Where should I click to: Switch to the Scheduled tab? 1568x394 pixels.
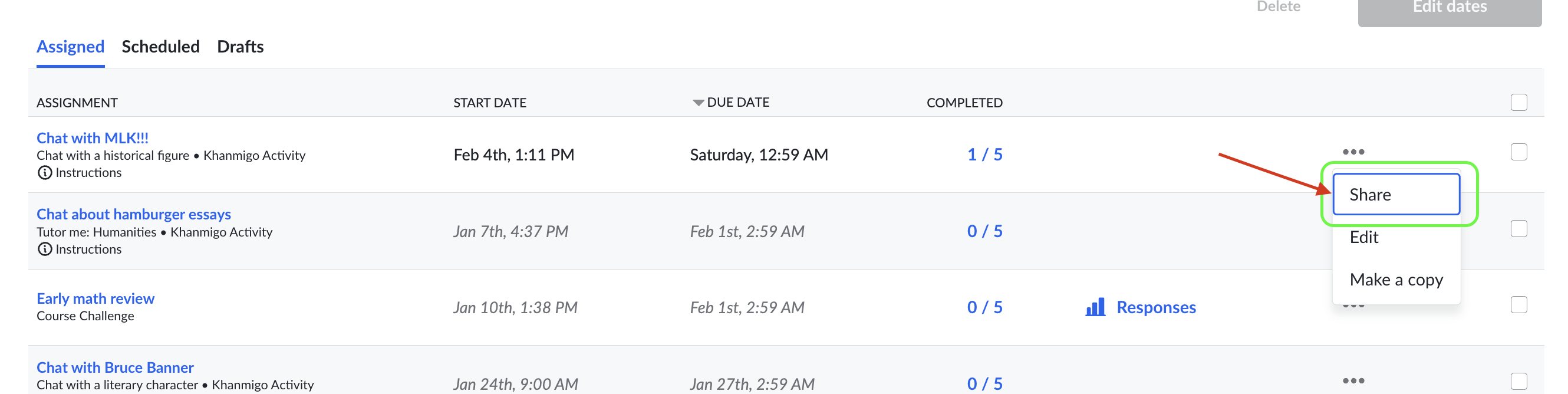[x=161, y=46]
